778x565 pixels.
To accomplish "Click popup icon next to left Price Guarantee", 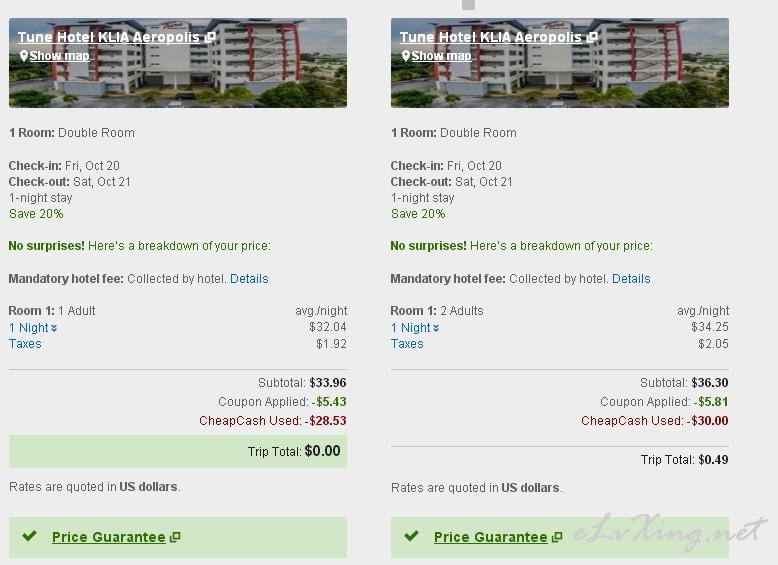I will point(175,537).
